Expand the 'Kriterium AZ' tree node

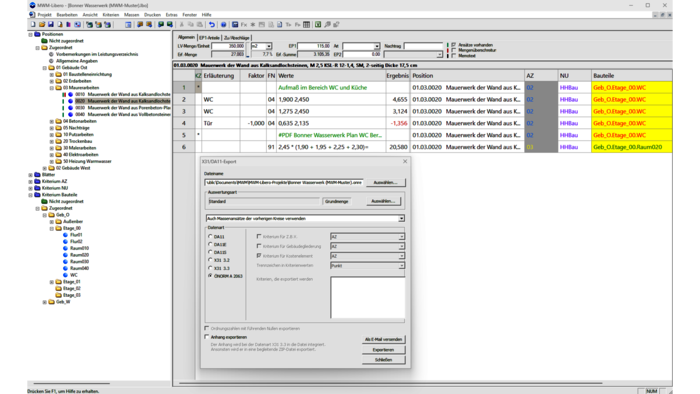[x=30, y=182]
